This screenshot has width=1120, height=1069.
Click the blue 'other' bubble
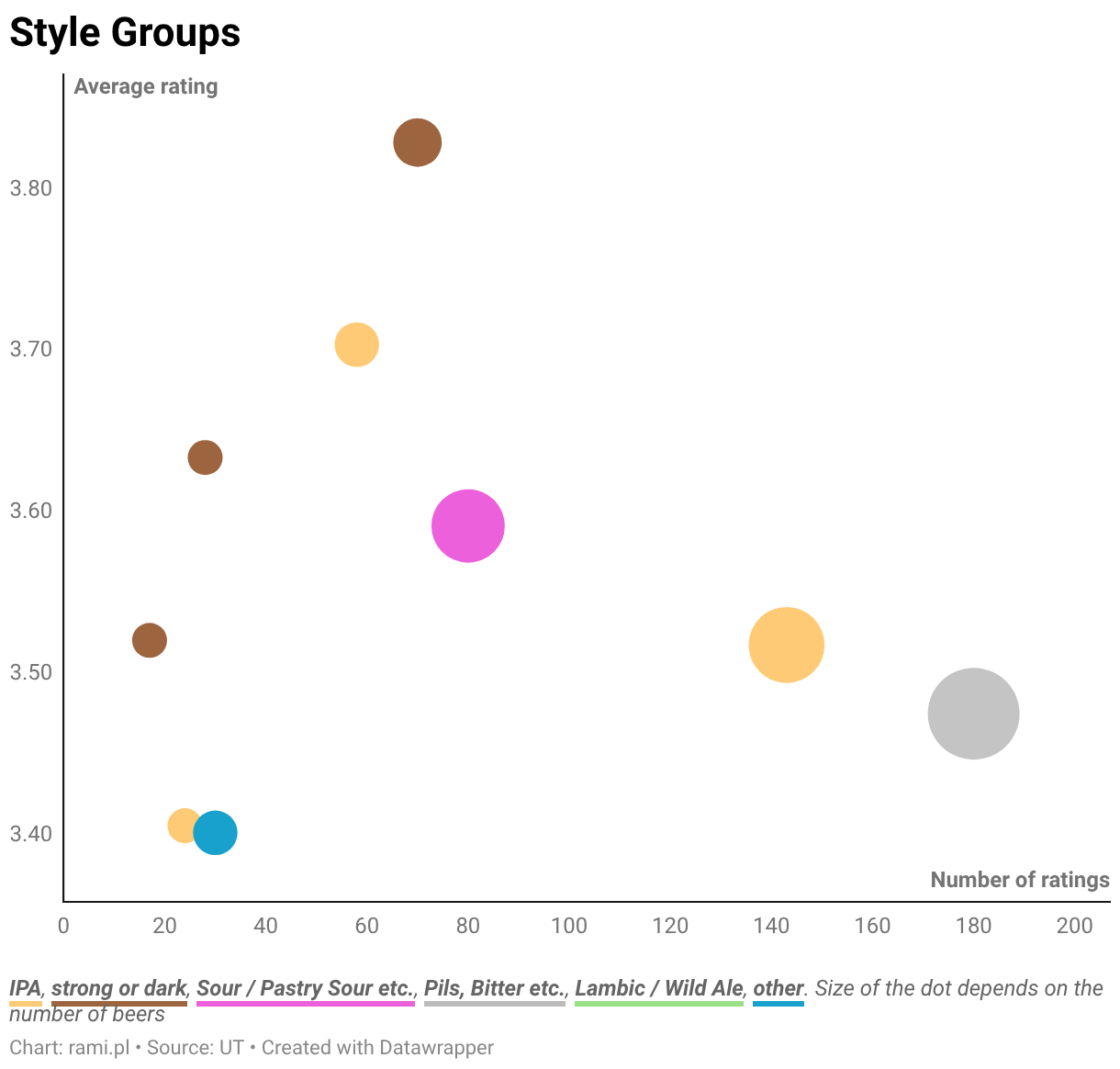(216, 833)
